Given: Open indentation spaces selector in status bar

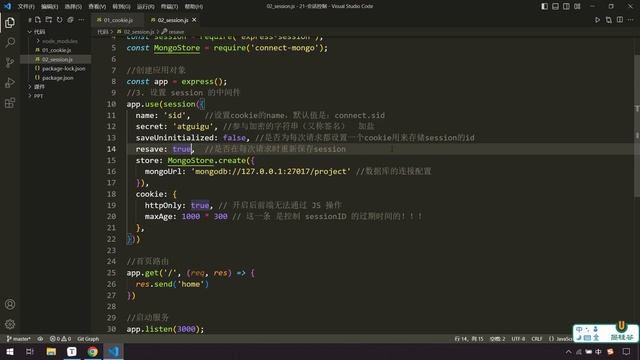Looking at the screenshot, I should (x=498, y=339).
